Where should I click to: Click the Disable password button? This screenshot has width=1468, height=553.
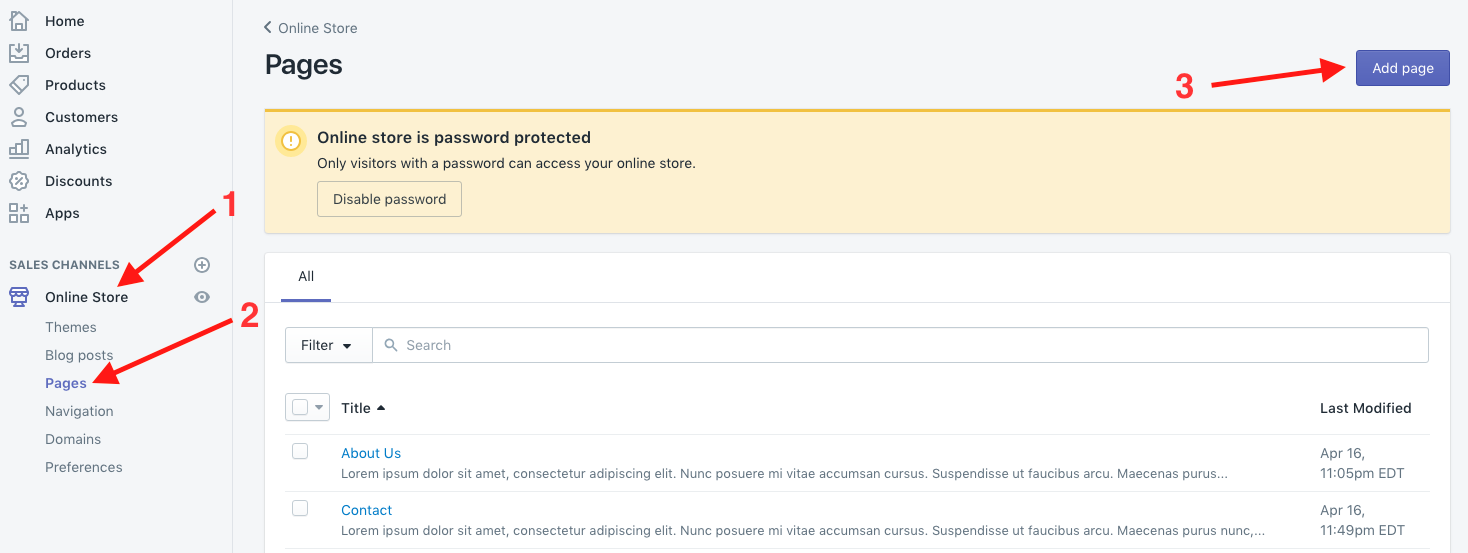point(389,199)
